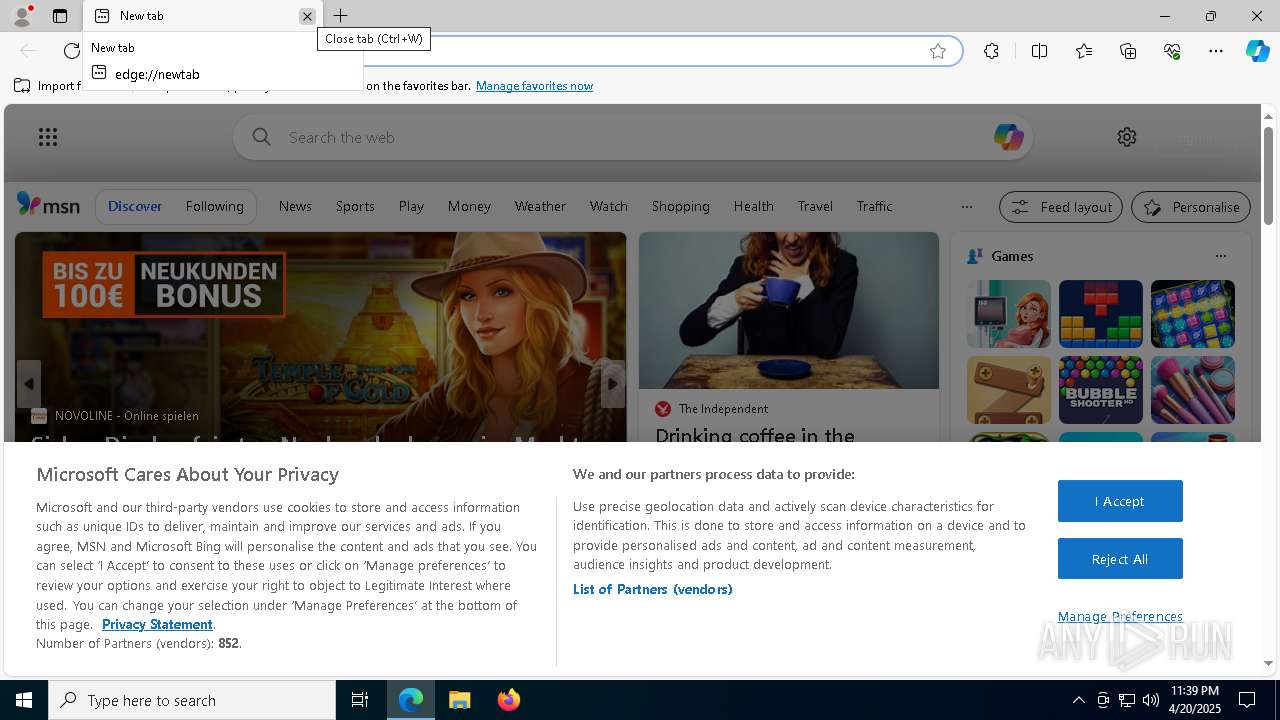Open the block puzzle game thumbnail

pos(1100,314)
